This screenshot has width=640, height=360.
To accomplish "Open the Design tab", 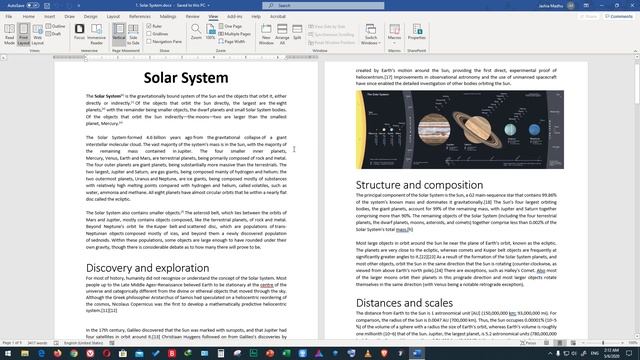I will (x=91, y=16).
